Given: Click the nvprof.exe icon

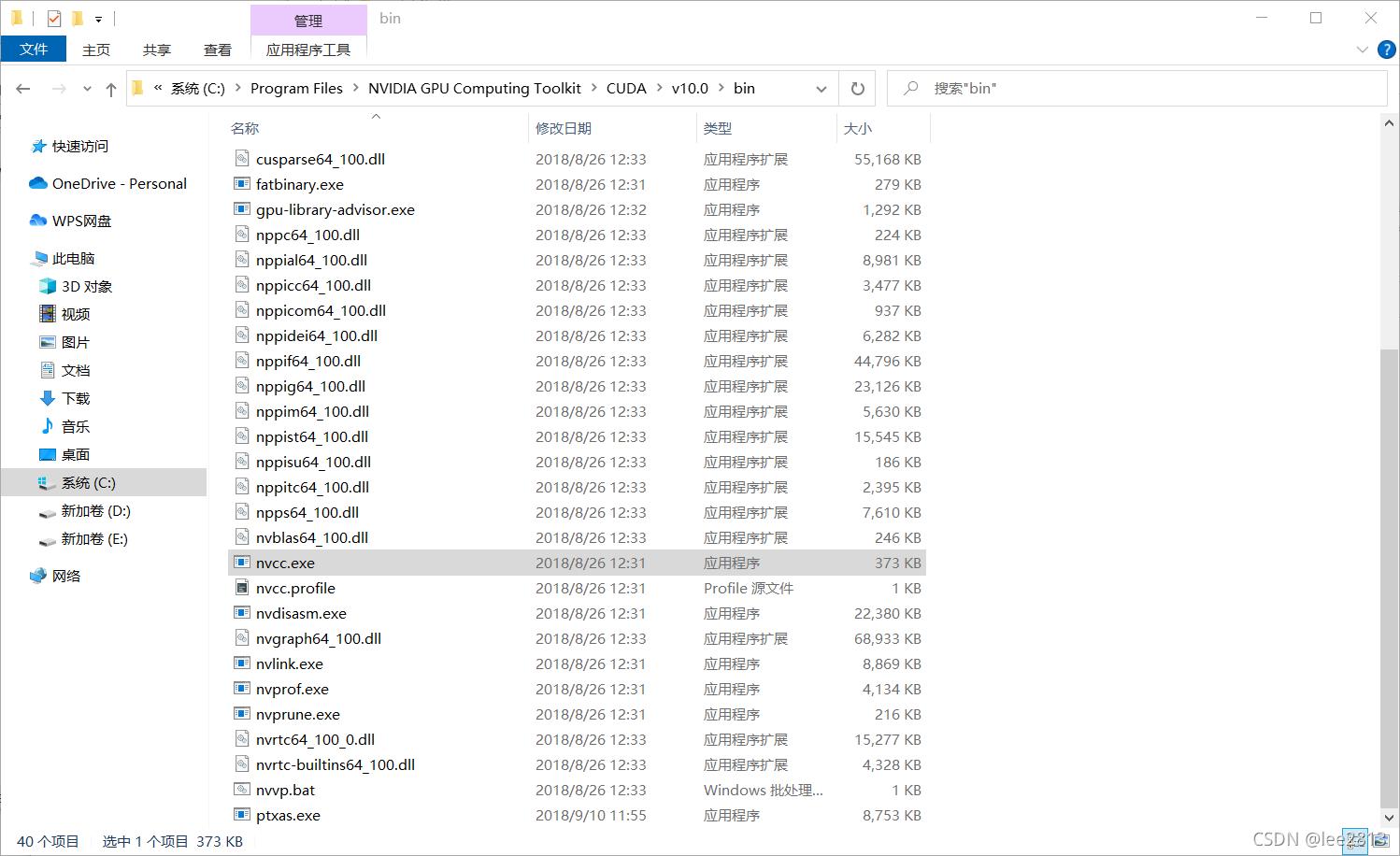Looking at the screenshot, I should coord(242,689).
